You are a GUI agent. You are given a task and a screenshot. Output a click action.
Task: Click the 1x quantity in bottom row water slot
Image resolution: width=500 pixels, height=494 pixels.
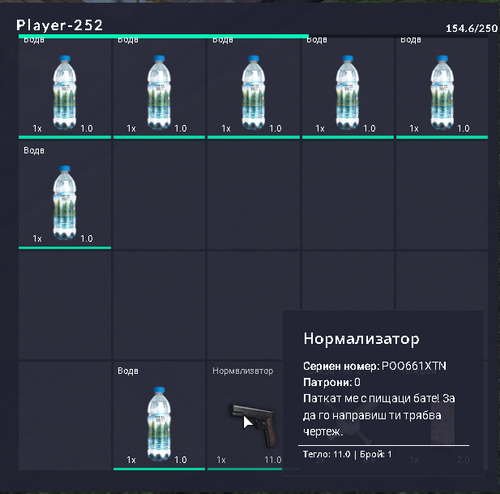[x=131, y=460]
